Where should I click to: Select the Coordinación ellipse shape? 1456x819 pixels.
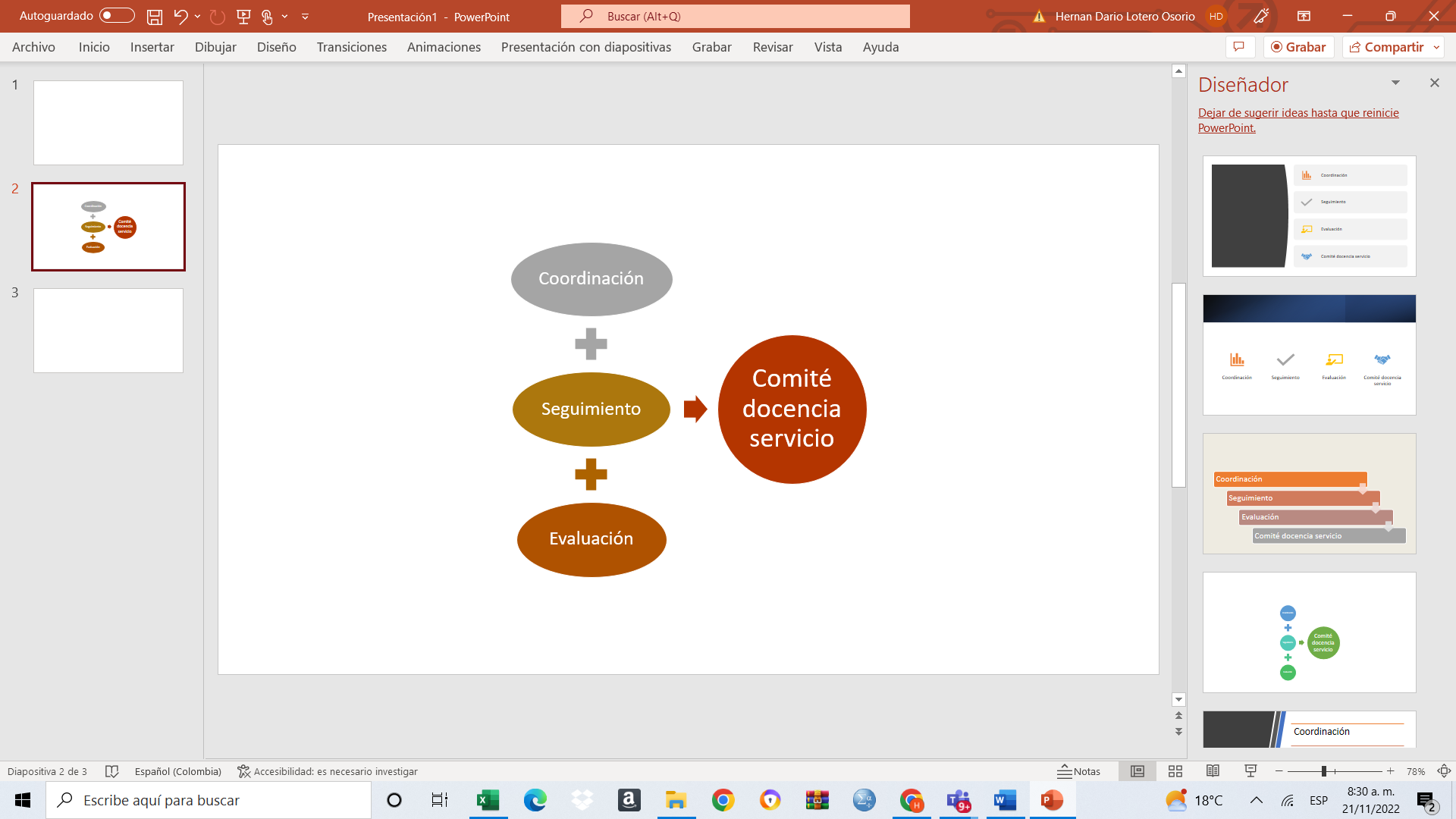[x=591, y=279]
